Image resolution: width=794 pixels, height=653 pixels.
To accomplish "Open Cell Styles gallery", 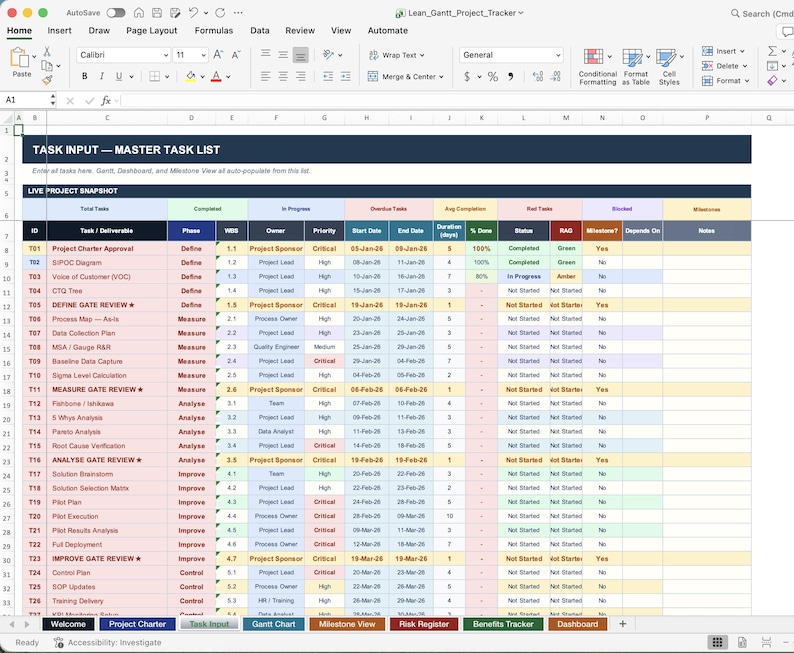I will click(x=669, y=67).
